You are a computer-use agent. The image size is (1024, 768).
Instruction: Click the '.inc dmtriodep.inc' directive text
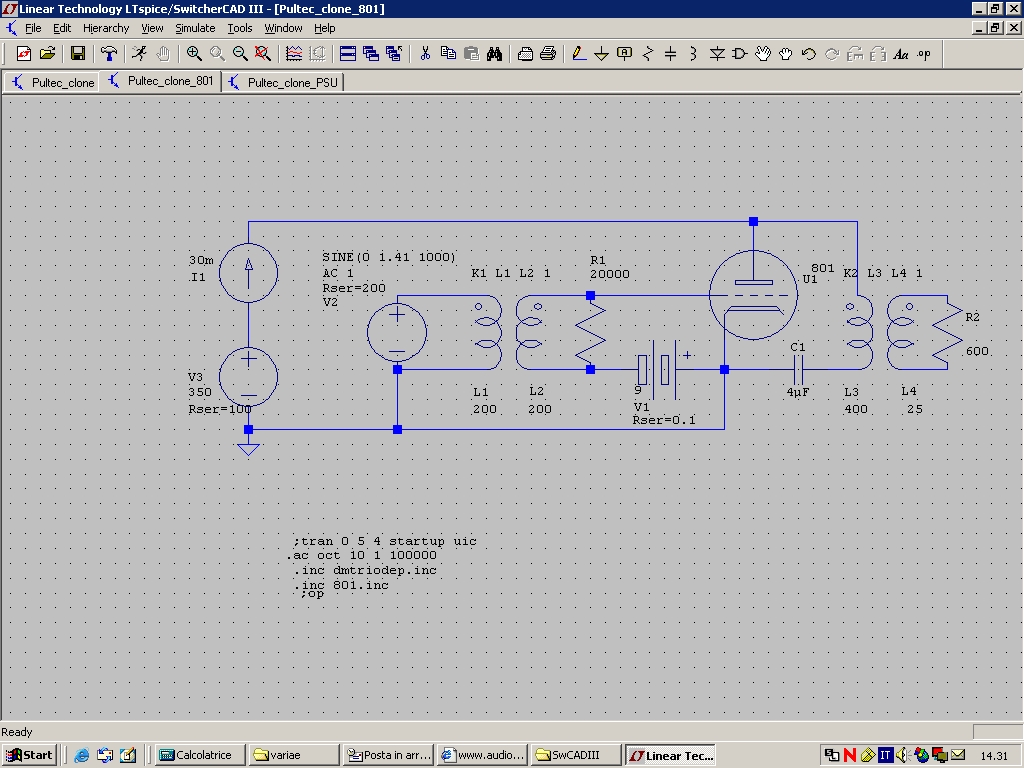tap(365, 570)
